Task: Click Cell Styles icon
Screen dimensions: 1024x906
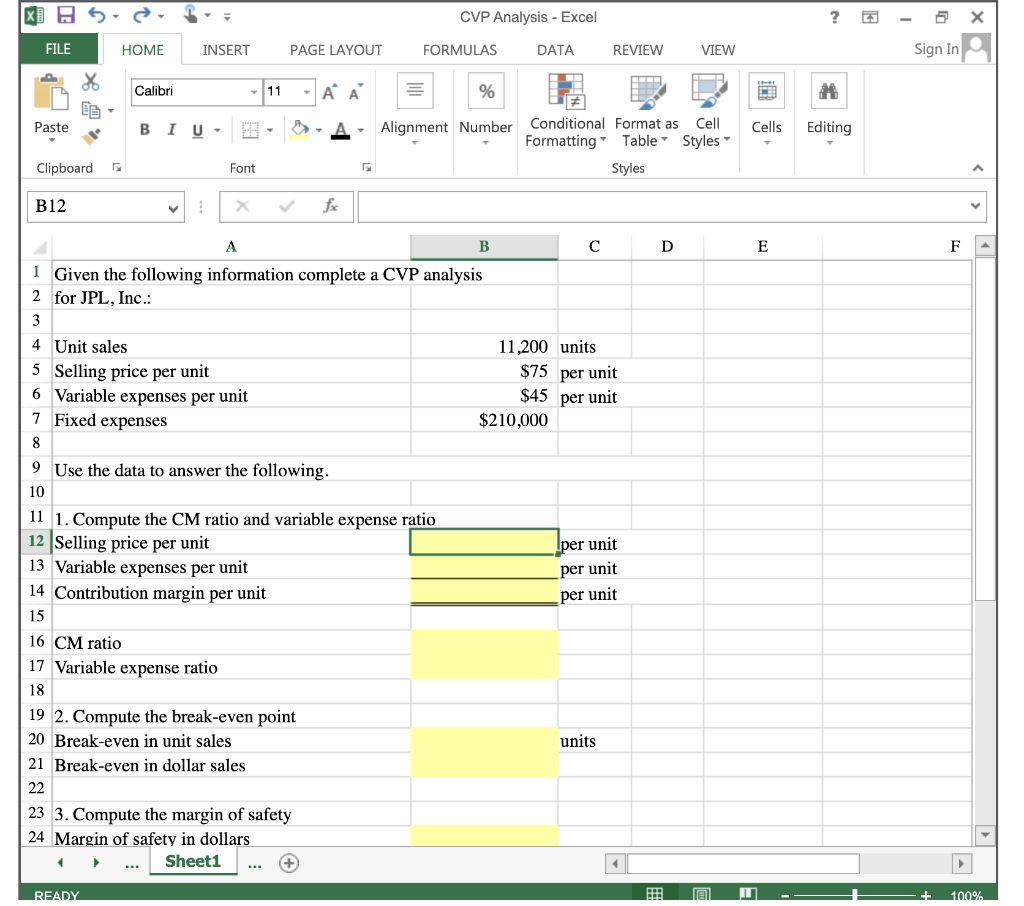Action: click(709, 91)
